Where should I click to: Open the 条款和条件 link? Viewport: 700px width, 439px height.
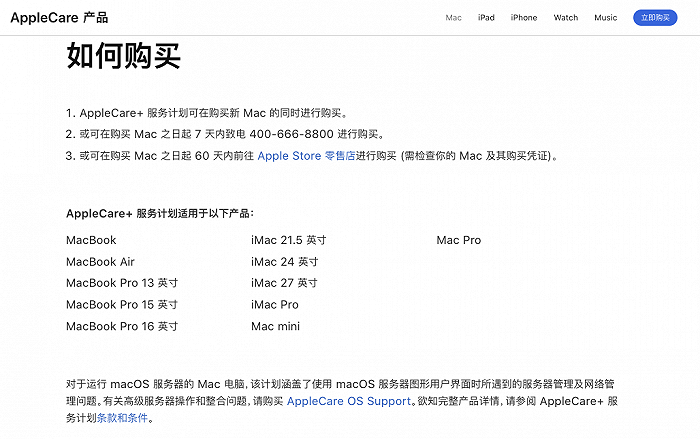(122, 418)
